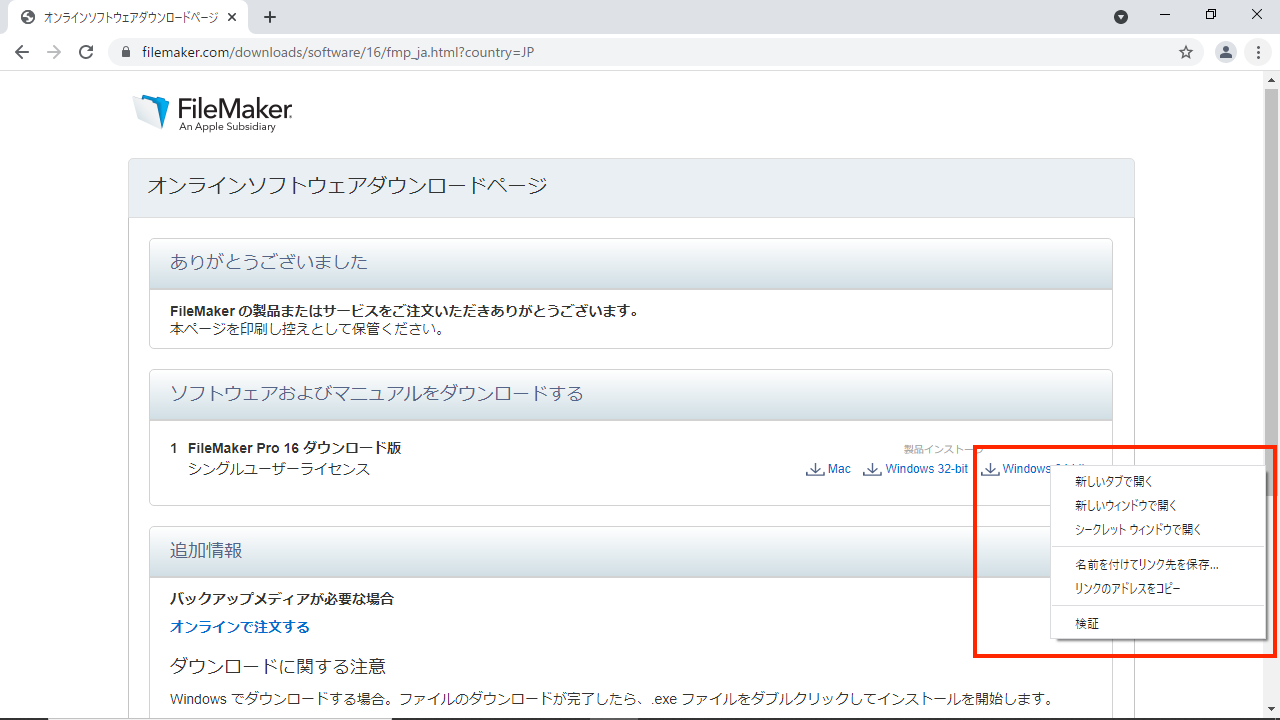The height and width of the screenshot is (720, 1280).
Task: Click the Mac download icon
Action: pos(815,469)
